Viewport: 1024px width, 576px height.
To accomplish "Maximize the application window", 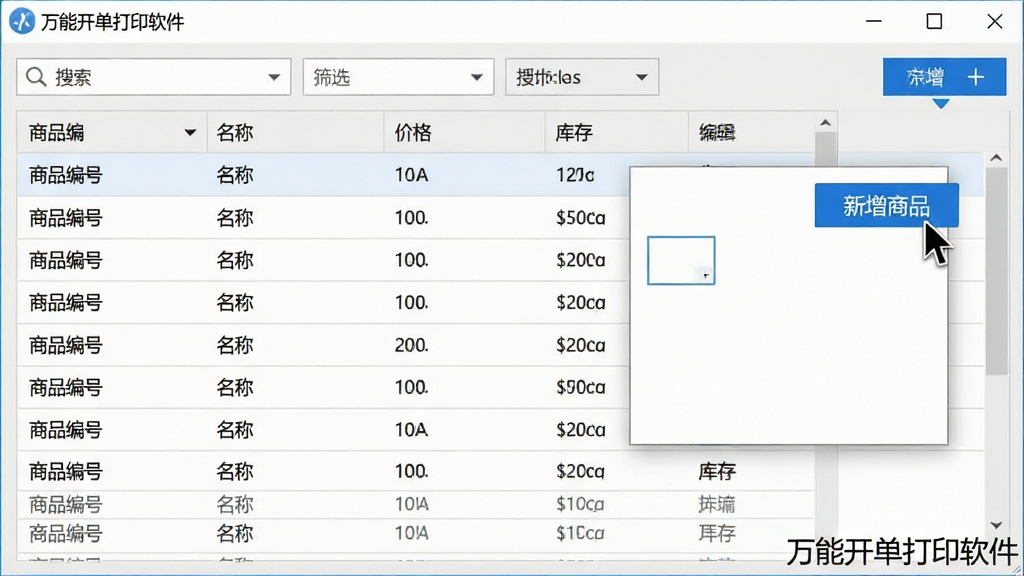I will pos(935,22).
